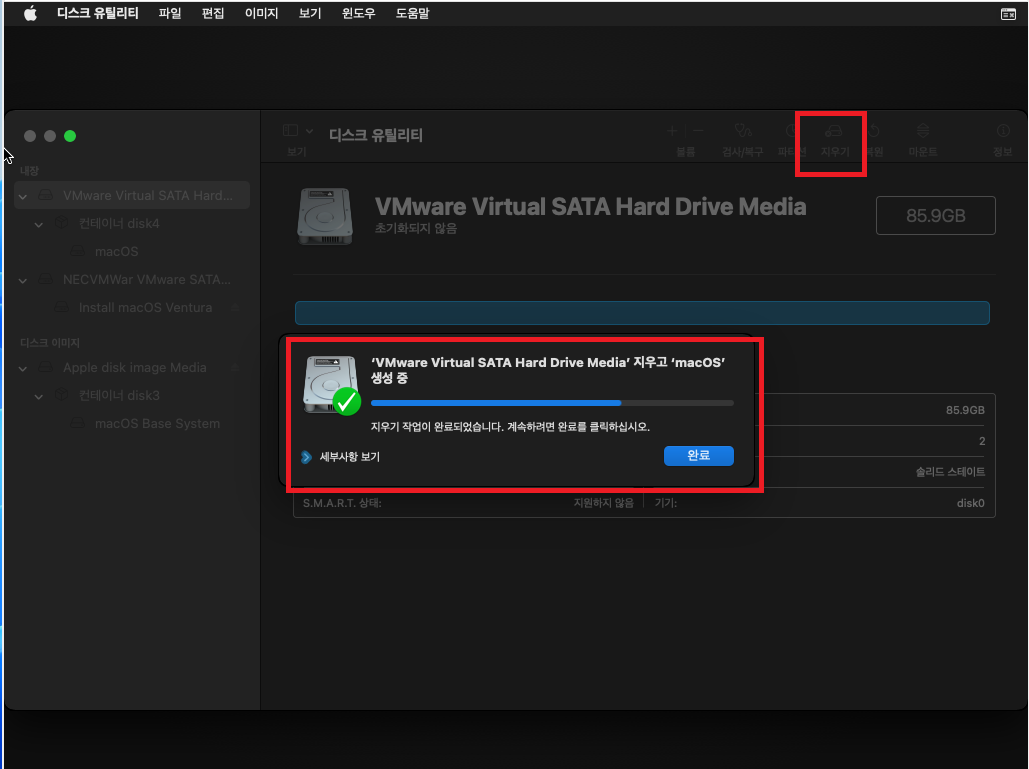Select macOS Base System volume
1029x769 pixels.
[157, 423]
